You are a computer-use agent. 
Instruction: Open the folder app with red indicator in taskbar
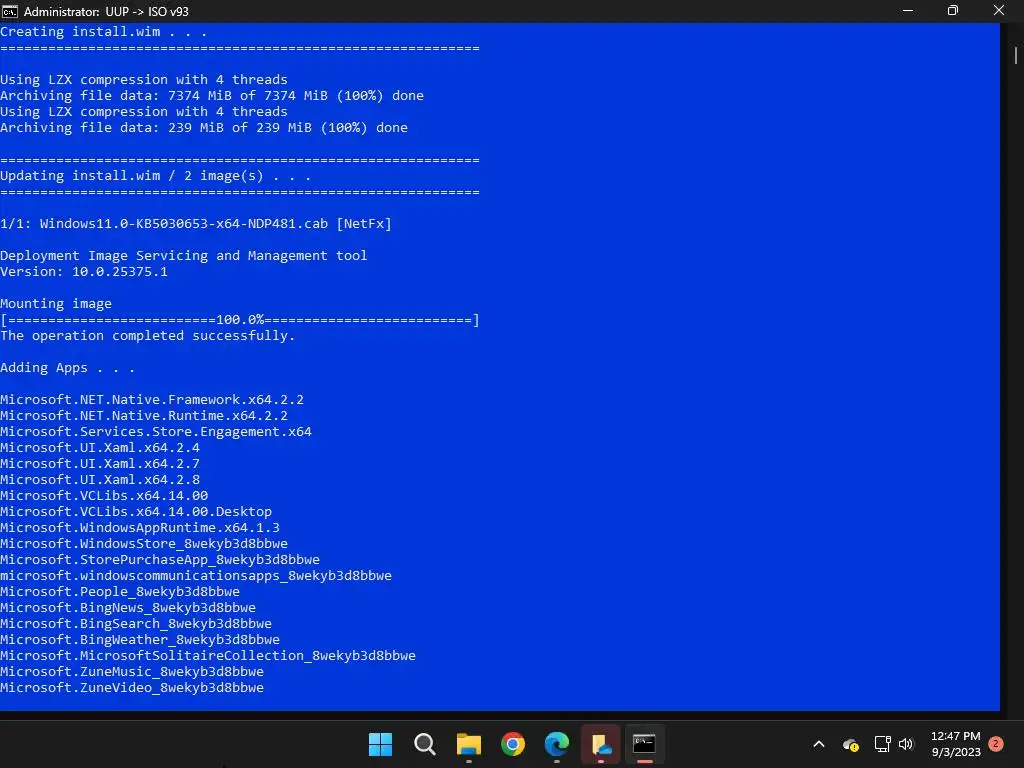601,744
